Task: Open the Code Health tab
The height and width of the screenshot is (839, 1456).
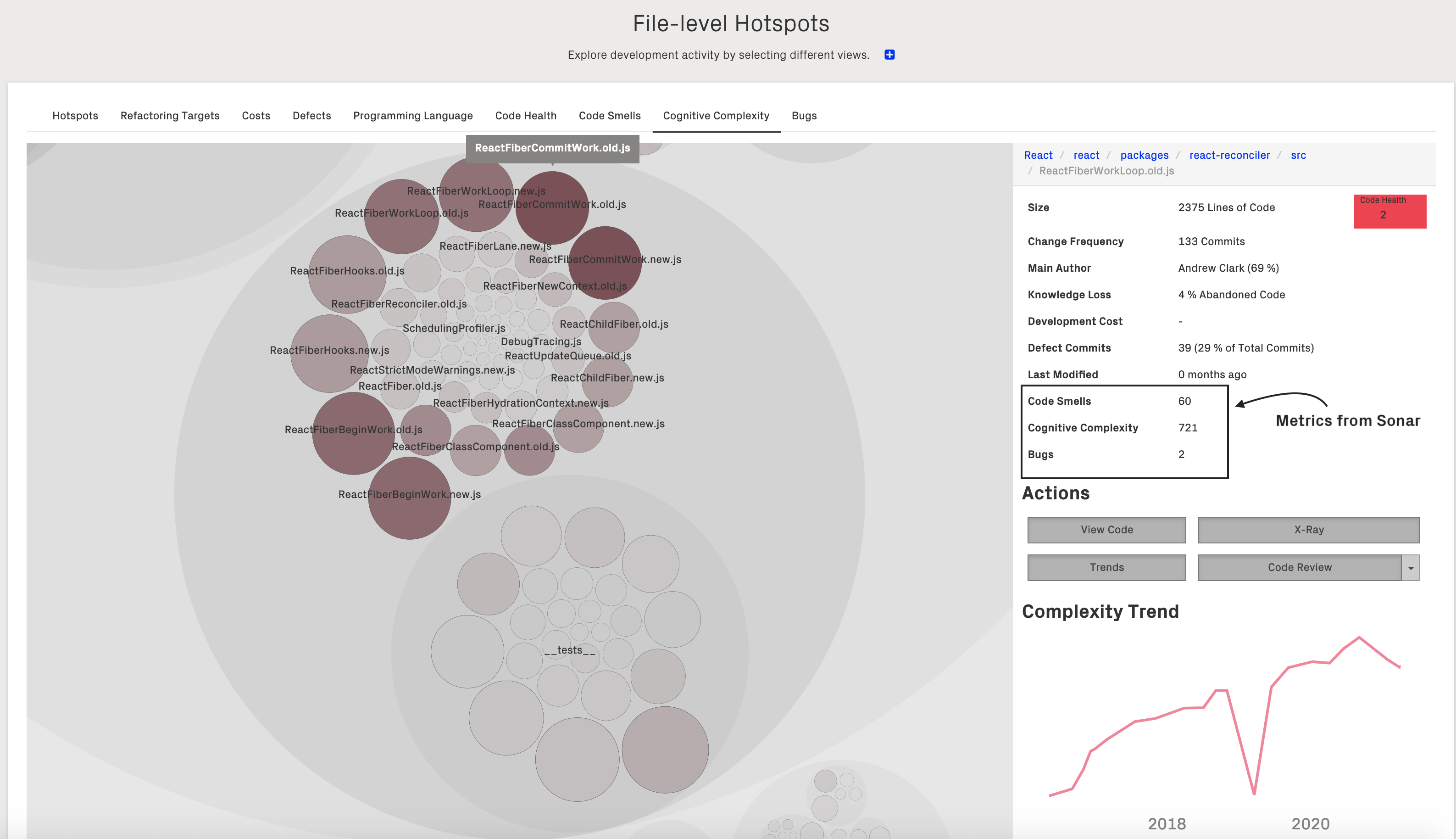Action: pyautogui.click(x=526, y=116)
